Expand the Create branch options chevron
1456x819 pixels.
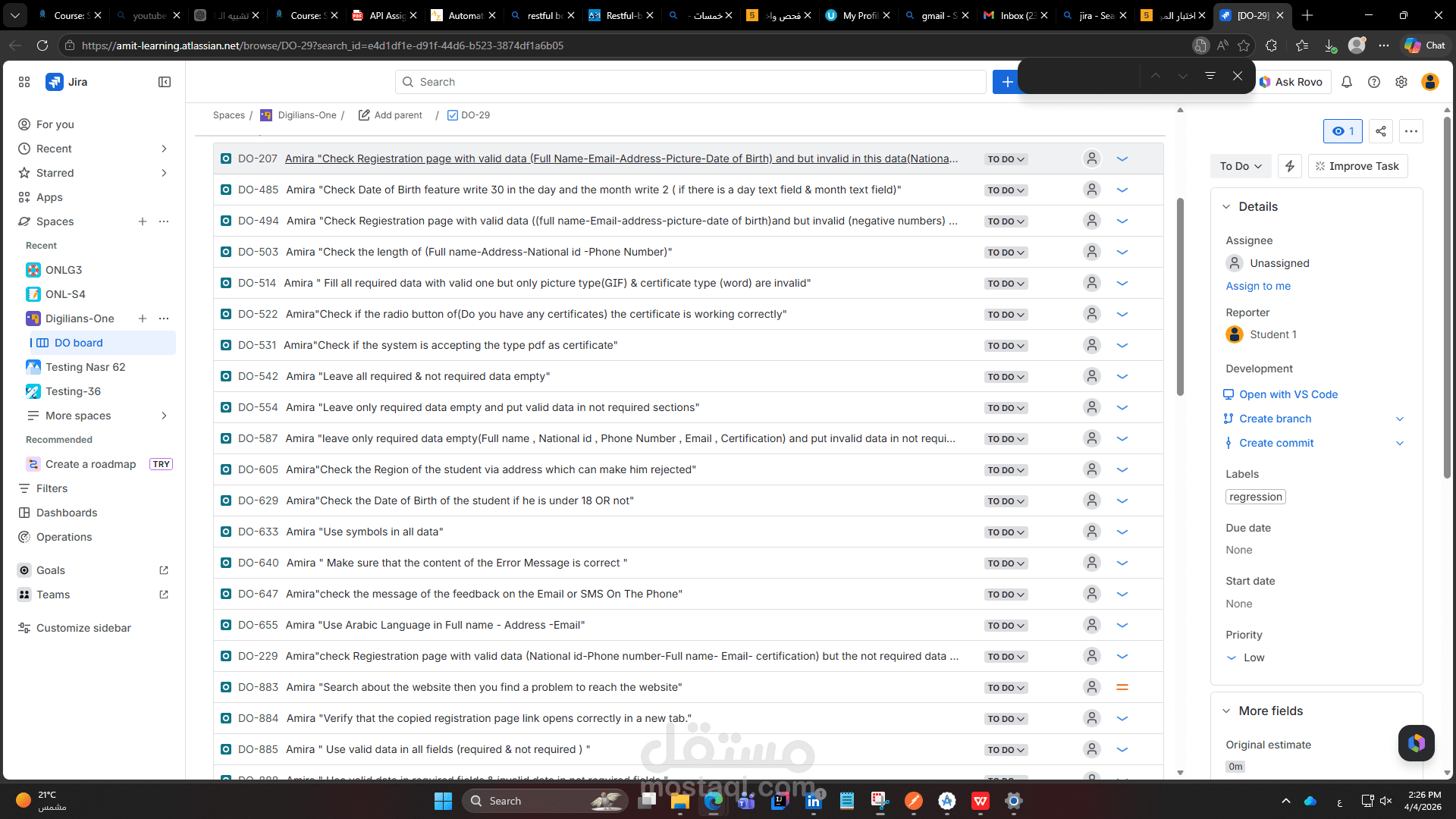1400,419
